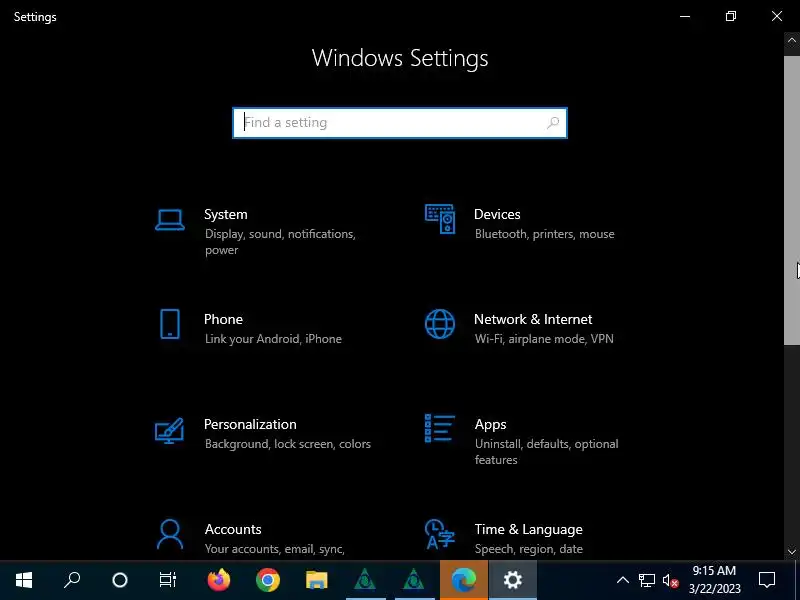Open the Phone settings icon
The height and width of the screenshot is (600, 800).
point(170,324)
